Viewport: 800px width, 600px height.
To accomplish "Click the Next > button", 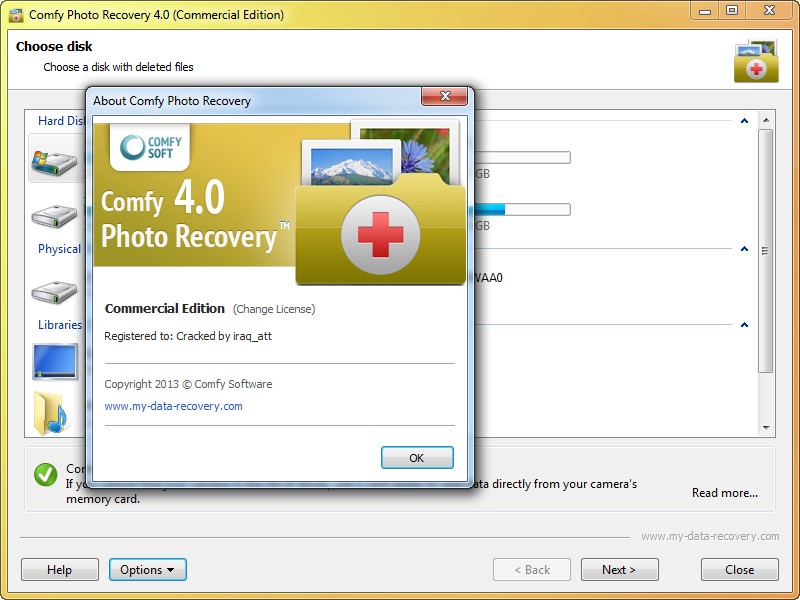I will (x=619, y=569).
